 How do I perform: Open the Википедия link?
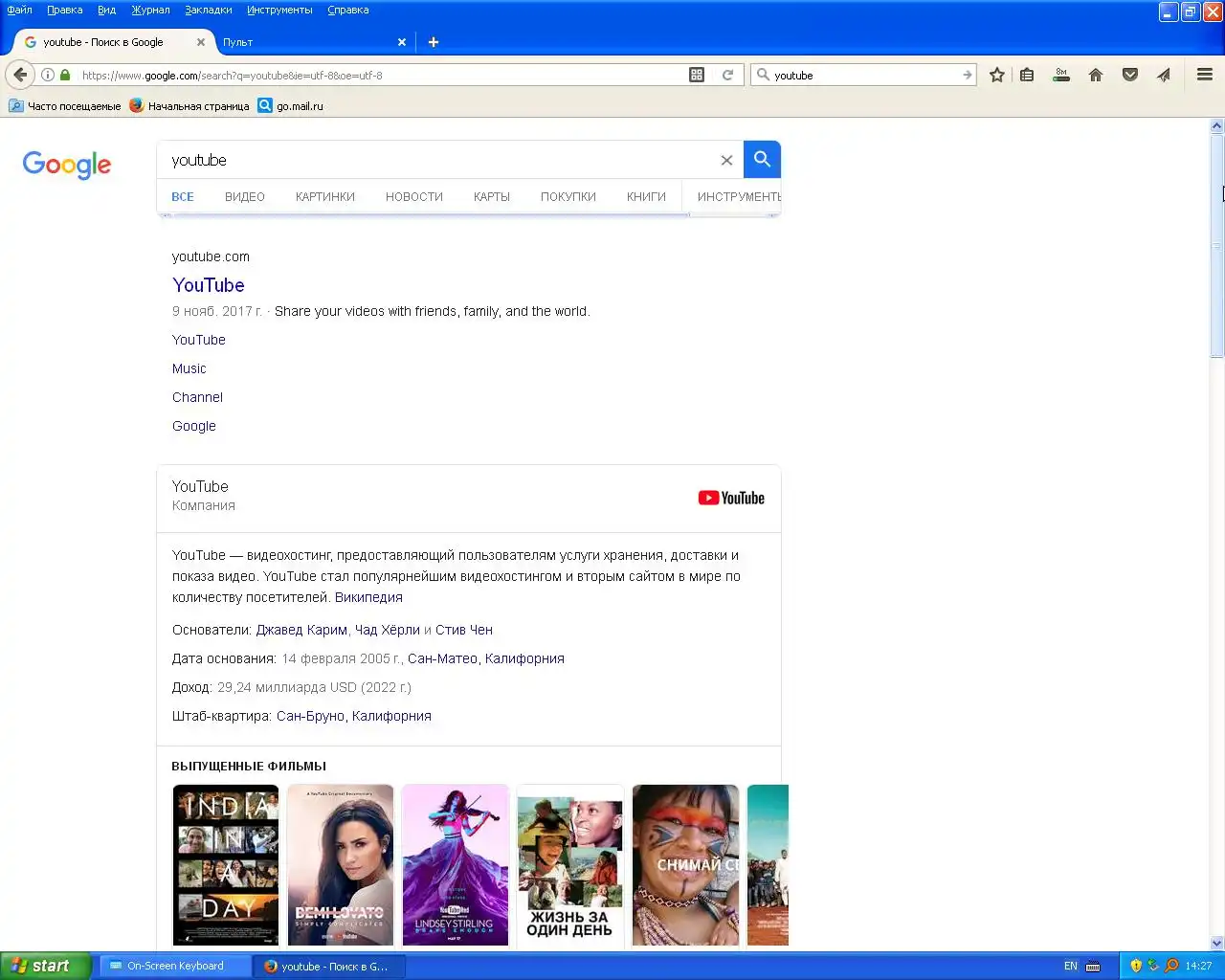[x=368, y=597]
